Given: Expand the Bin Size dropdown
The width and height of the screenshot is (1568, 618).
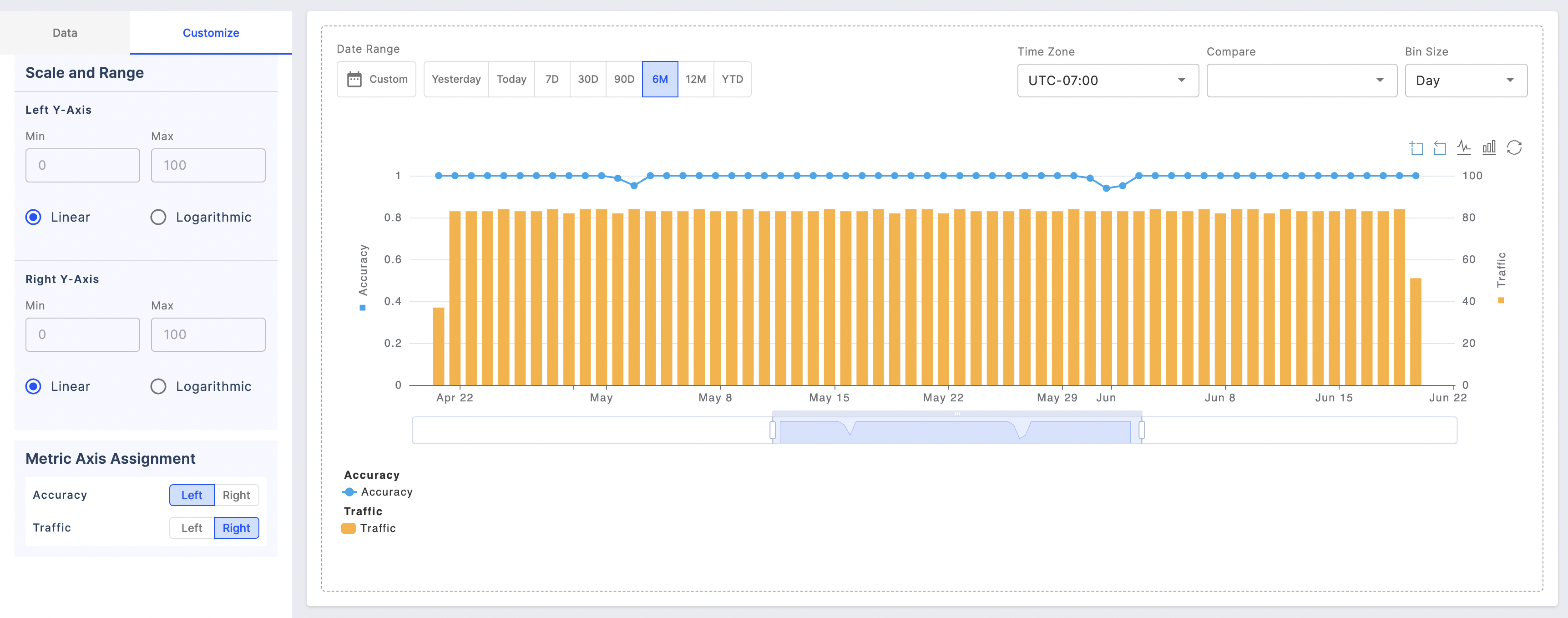Looking at the screenshot, I should 1465,81.
